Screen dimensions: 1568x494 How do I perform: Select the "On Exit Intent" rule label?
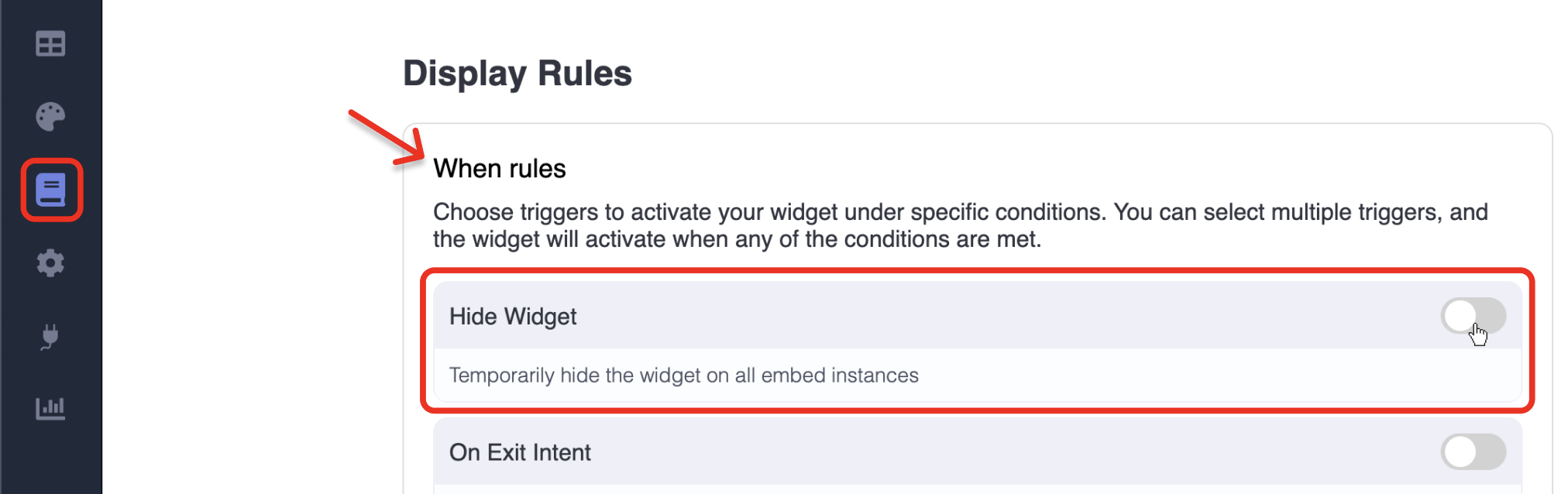tap(520, 452)
